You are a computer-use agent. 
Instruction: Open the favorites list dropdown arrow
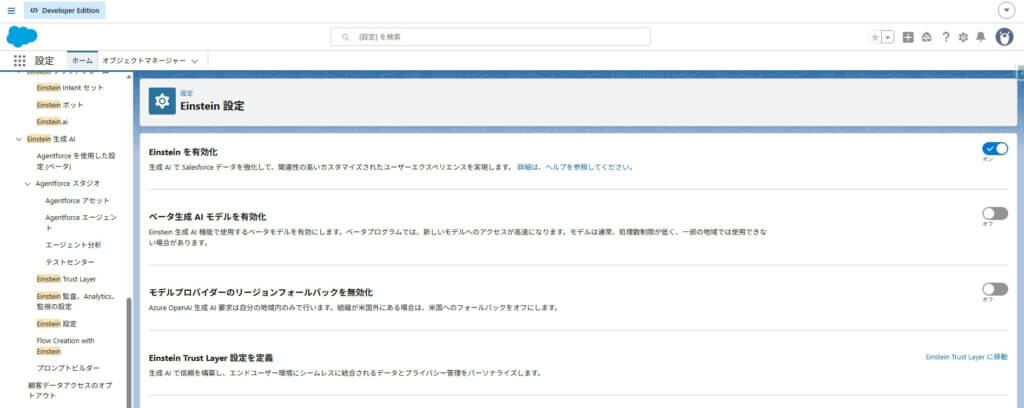[888, 38]
